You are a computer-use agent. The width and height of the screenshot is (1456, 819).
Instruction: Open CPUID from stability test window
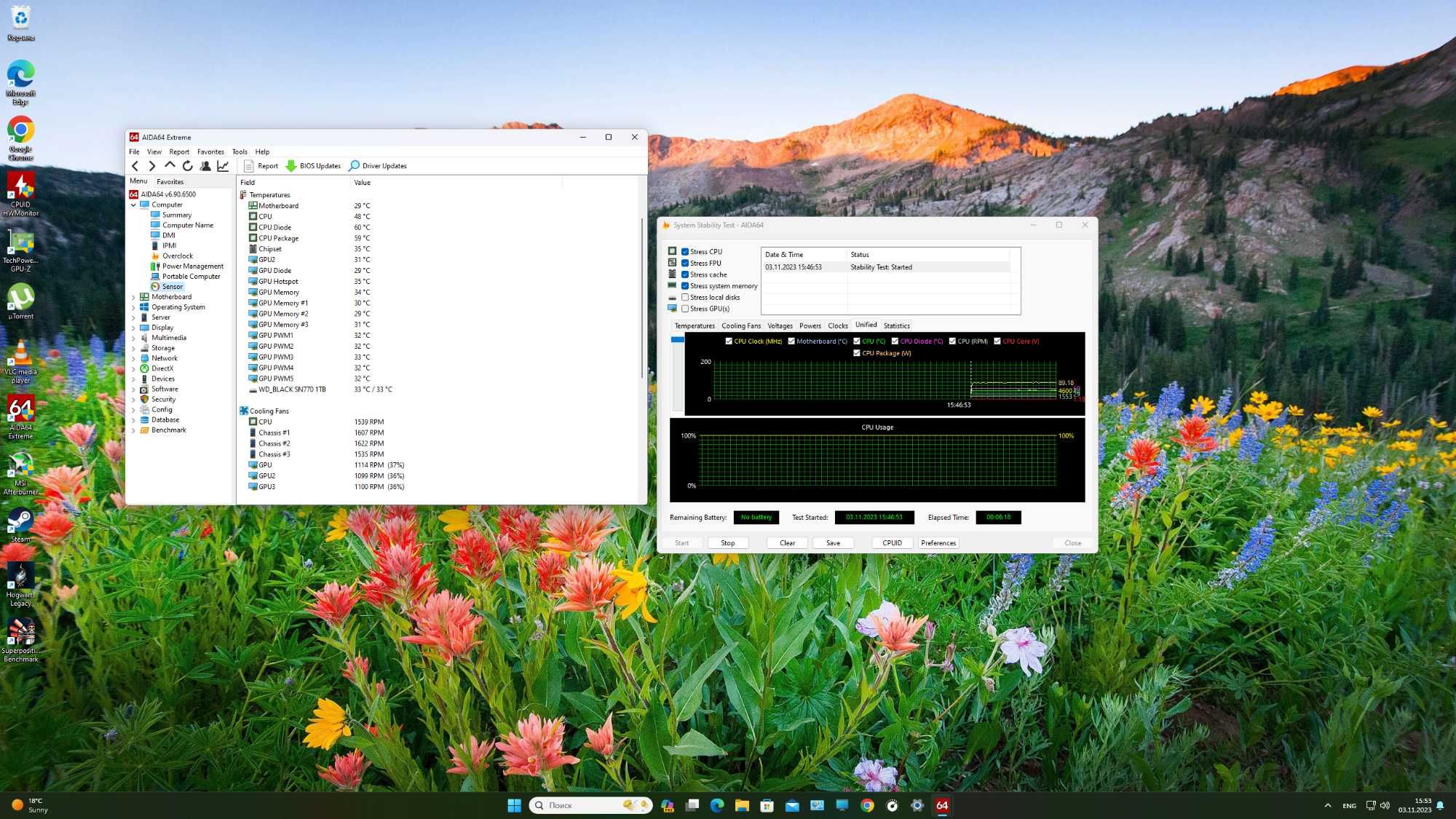[x=892, y=543]
